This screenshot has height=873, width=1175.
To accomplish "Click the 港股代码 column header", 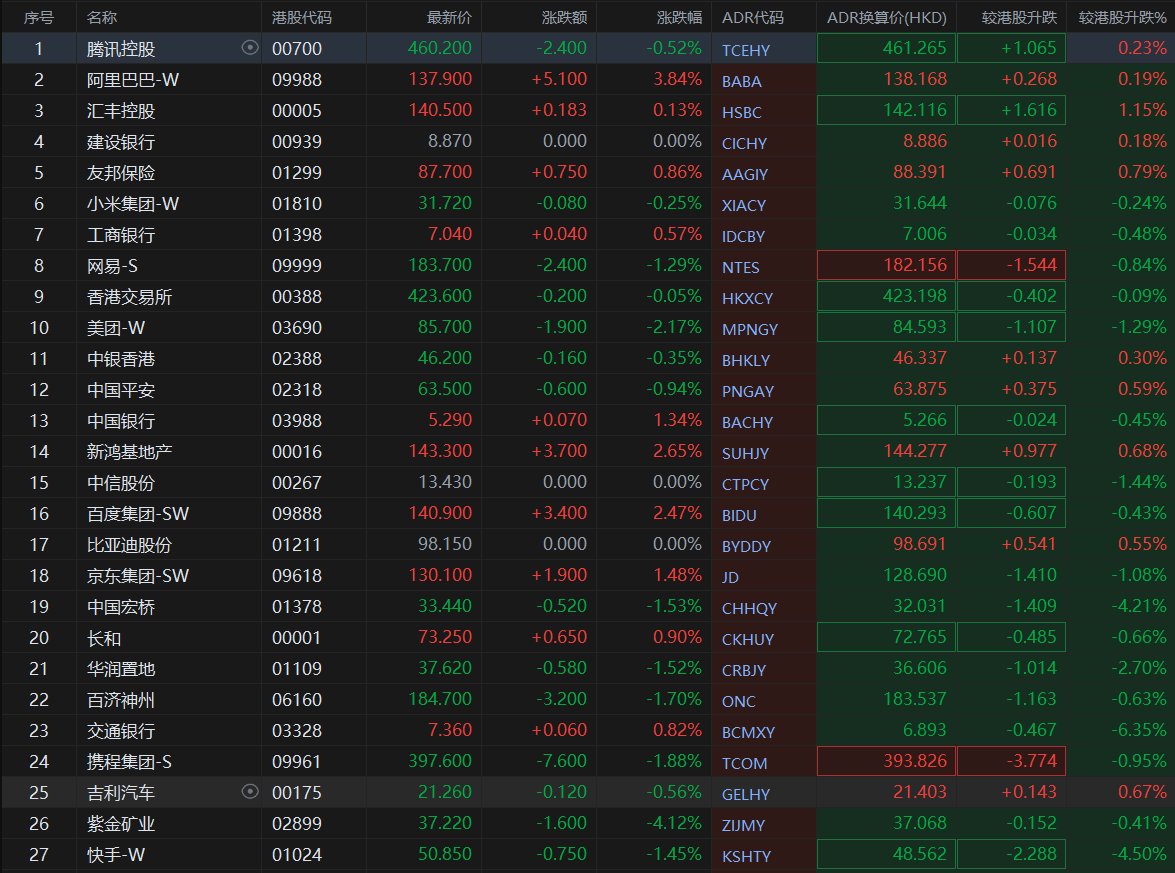I will 301,17.
